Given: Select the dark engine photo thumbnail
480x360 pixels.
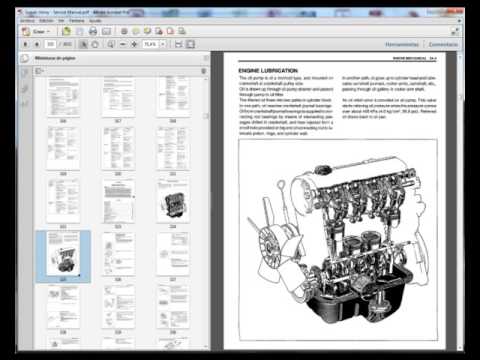Looking at the screenshot, I should point(173,201).
